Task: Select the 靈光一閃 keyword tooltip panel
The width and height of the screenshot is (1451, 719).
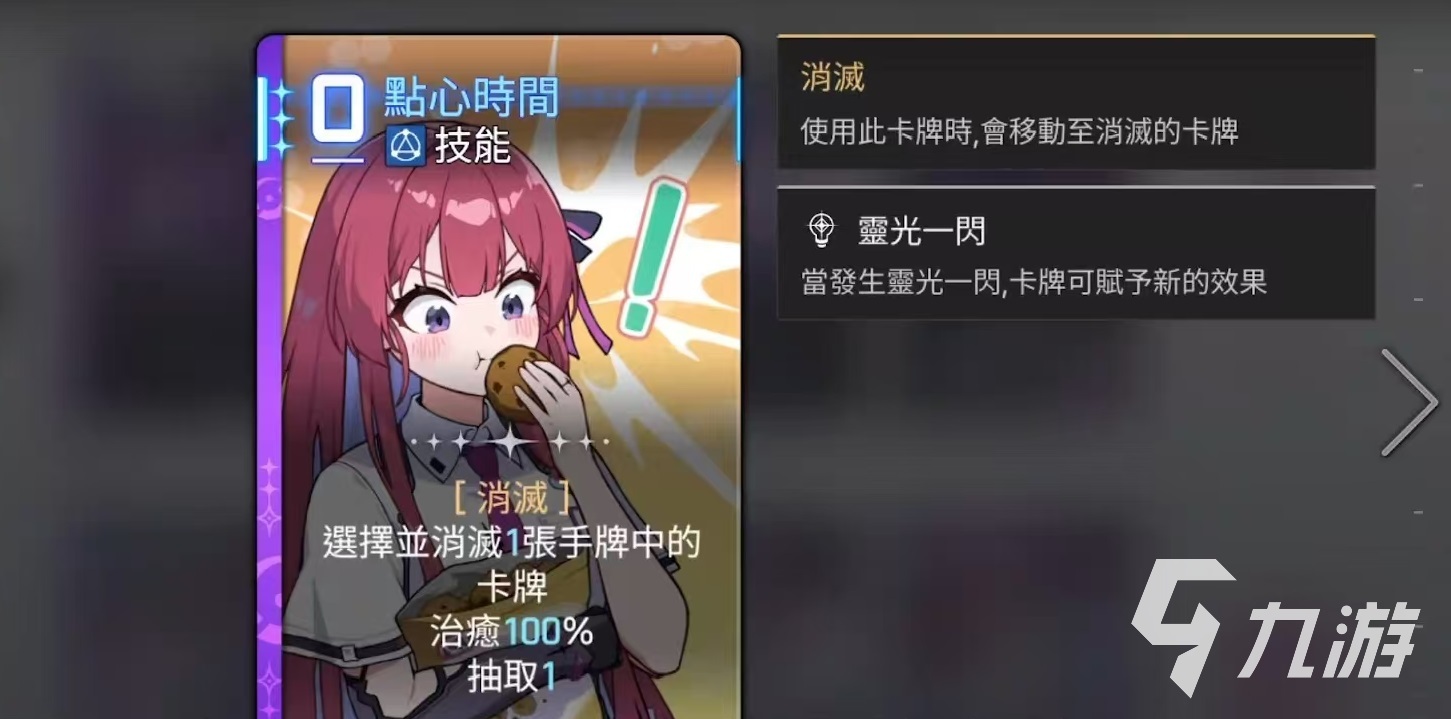Action: [1076, 254]
